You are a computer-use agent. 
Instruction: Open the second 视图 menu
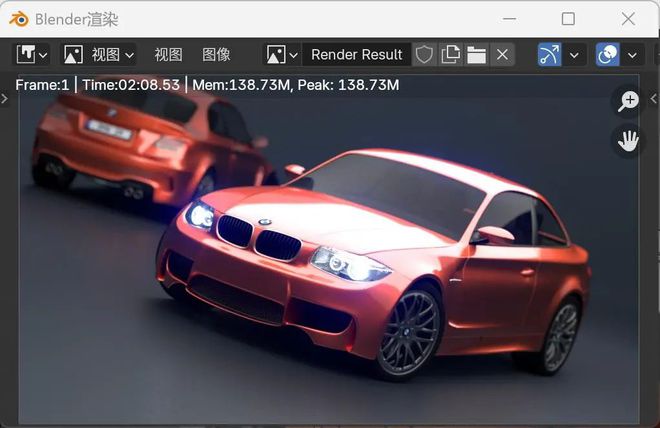(168, 55)
